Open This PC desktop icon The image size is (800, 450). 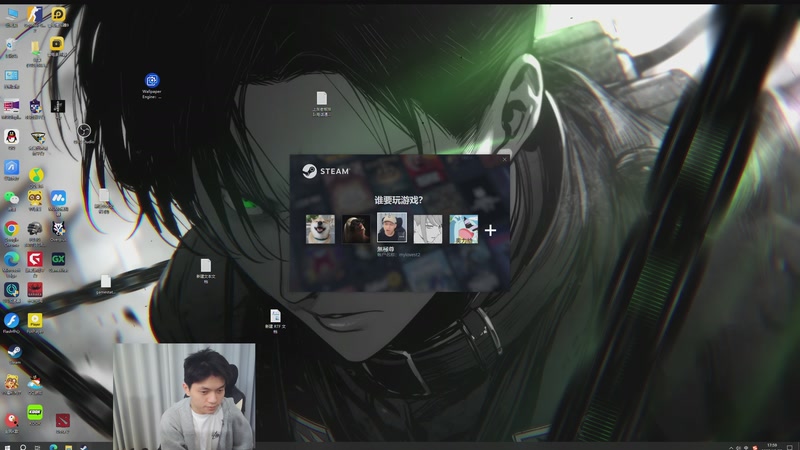click(11, 15)
